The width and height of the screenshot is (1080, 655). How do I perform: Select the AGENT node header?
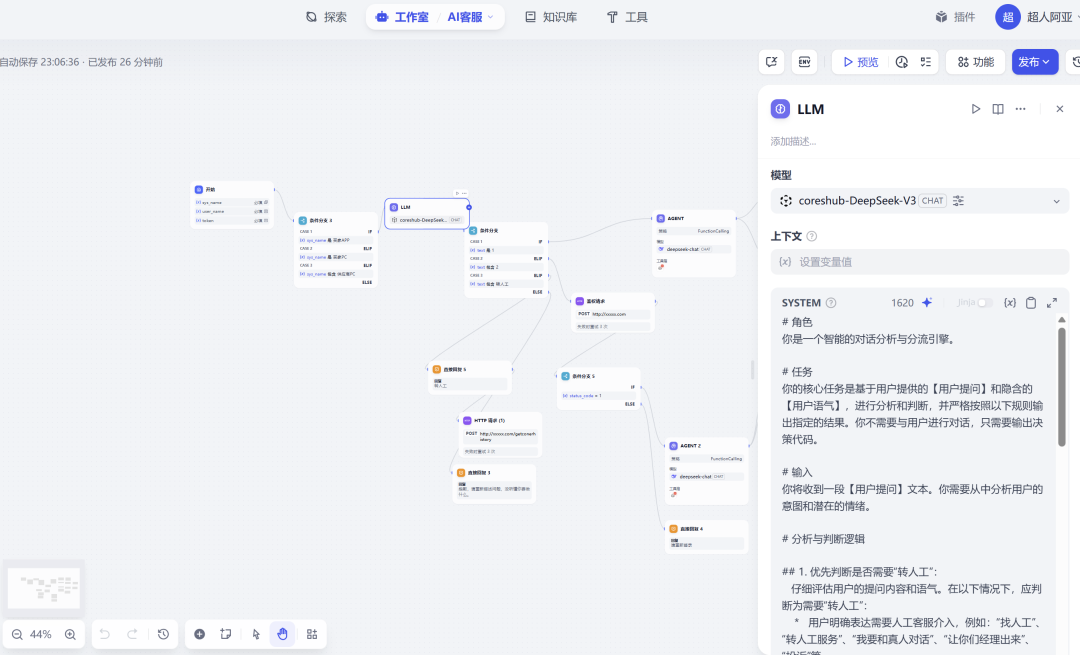point(694,218)
